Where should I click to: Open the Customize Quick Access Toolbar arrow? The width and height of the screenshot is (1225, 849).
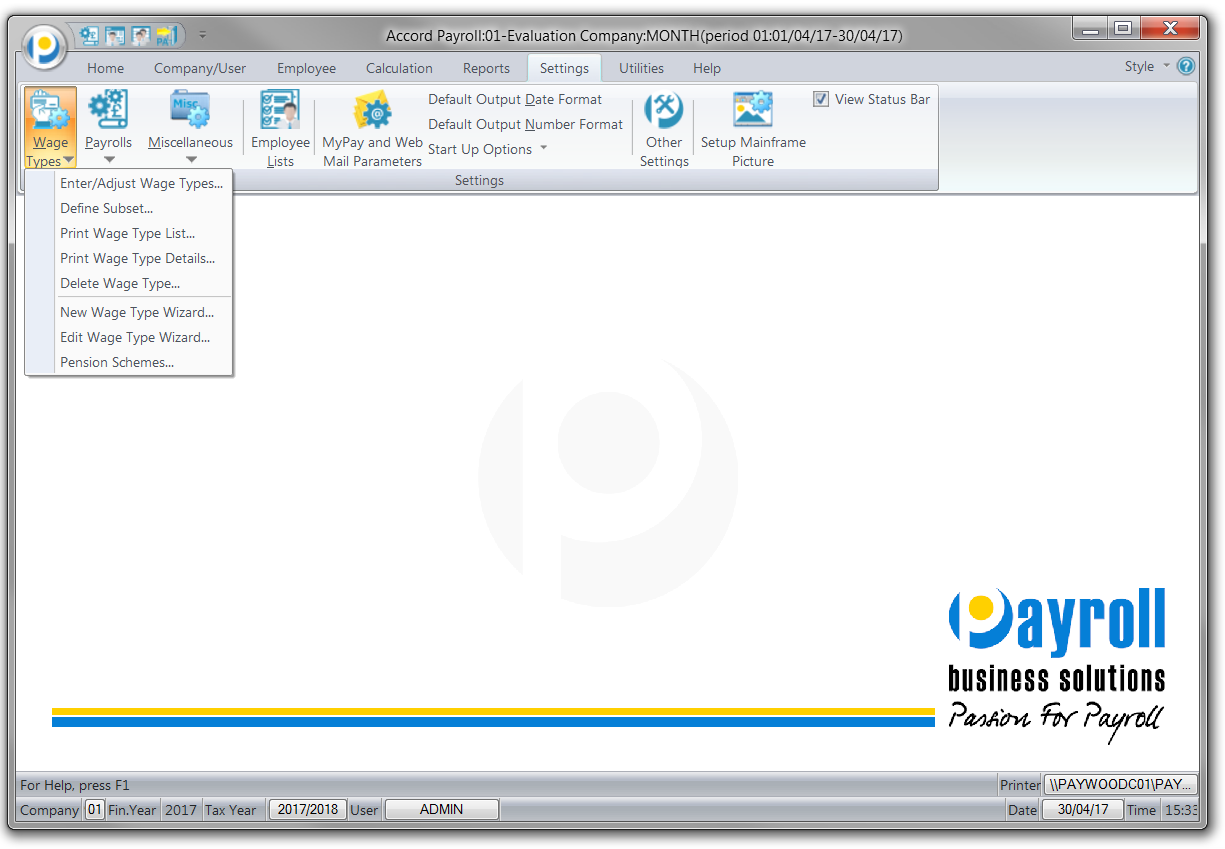click(203, 35)
